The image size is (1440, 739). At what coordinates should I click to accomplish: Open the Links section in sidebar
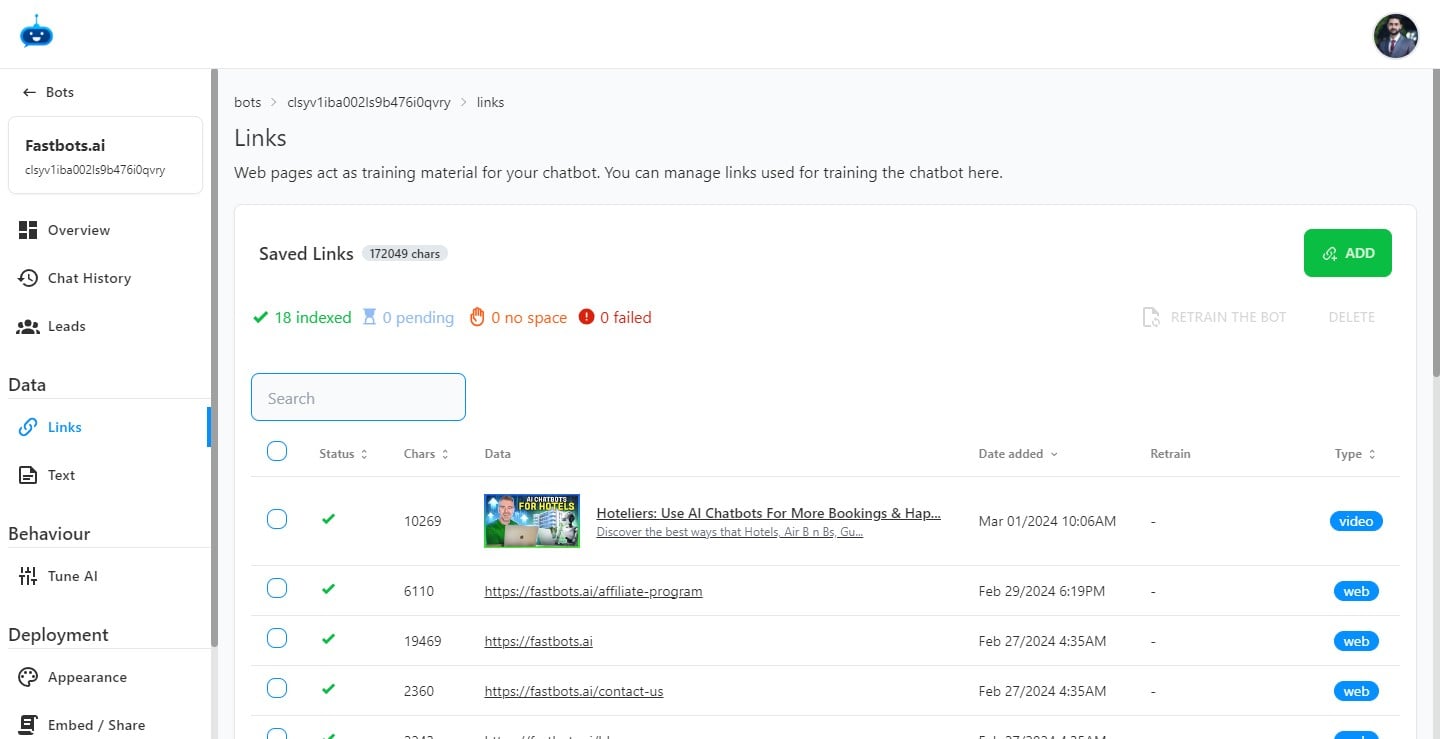click(64, 427)
